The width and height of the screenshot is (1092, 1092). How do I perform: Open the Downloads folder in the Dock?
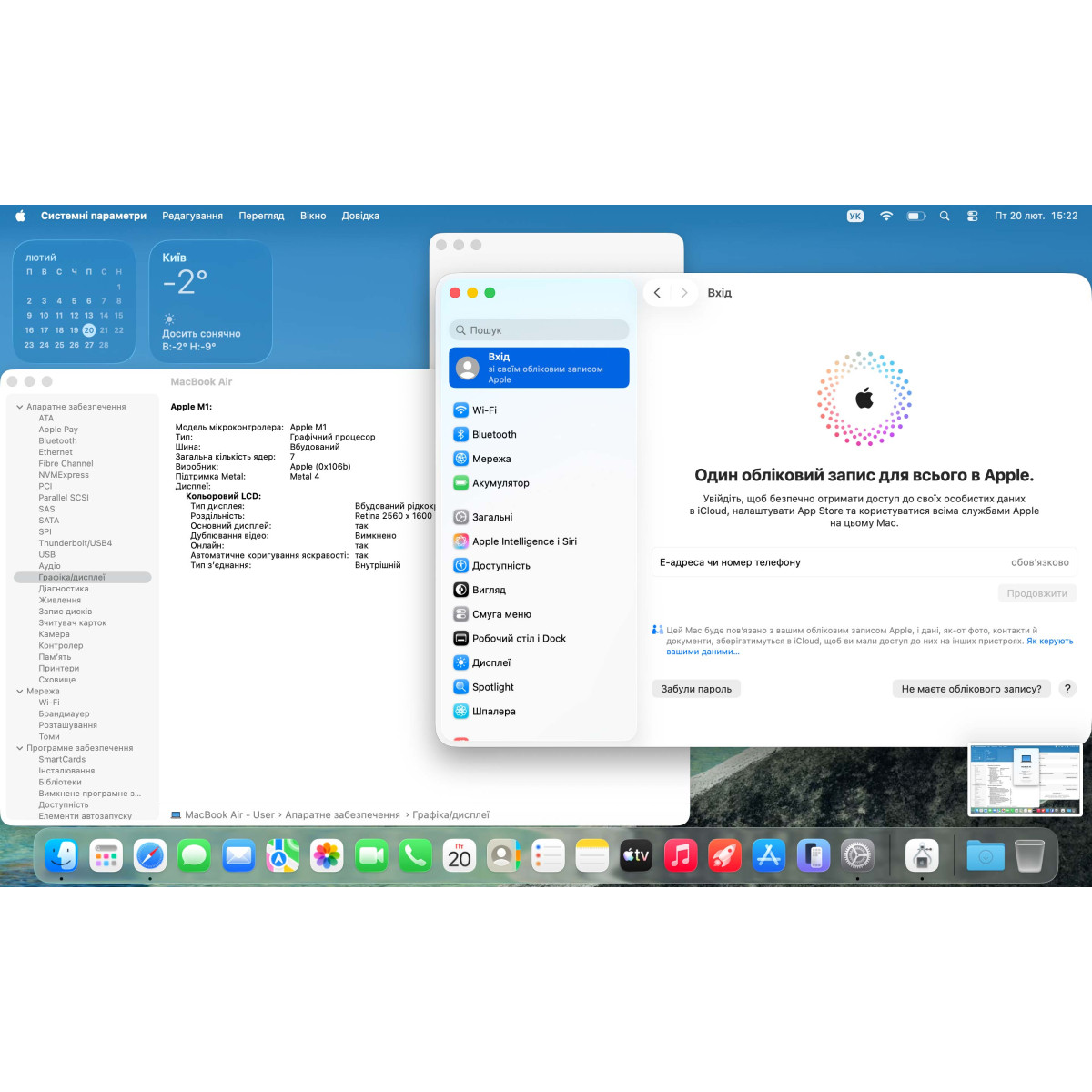coord(986,855)
